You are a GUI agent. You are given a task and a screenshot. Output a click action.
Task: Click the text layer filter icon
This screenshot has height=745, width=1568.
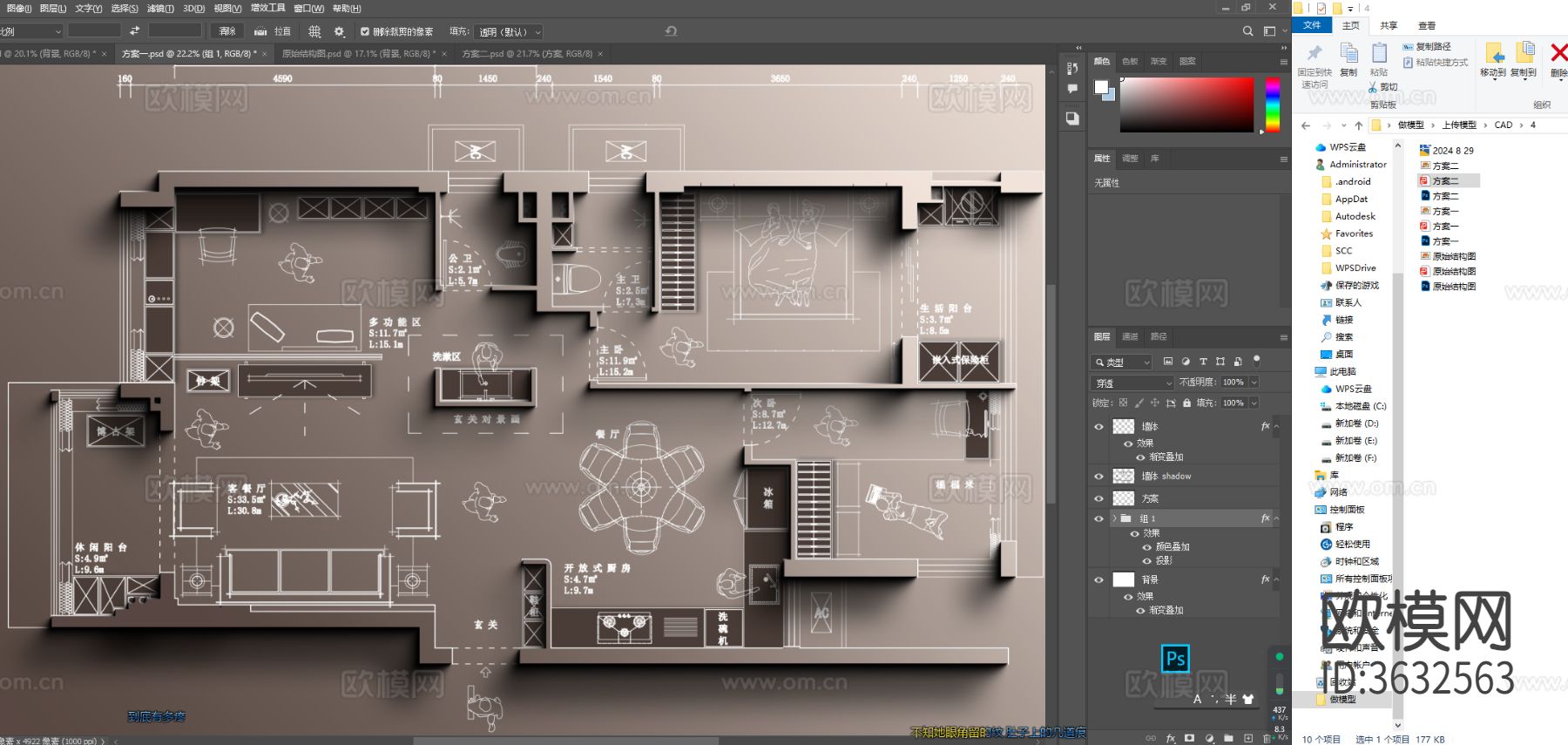(1203, 362)
